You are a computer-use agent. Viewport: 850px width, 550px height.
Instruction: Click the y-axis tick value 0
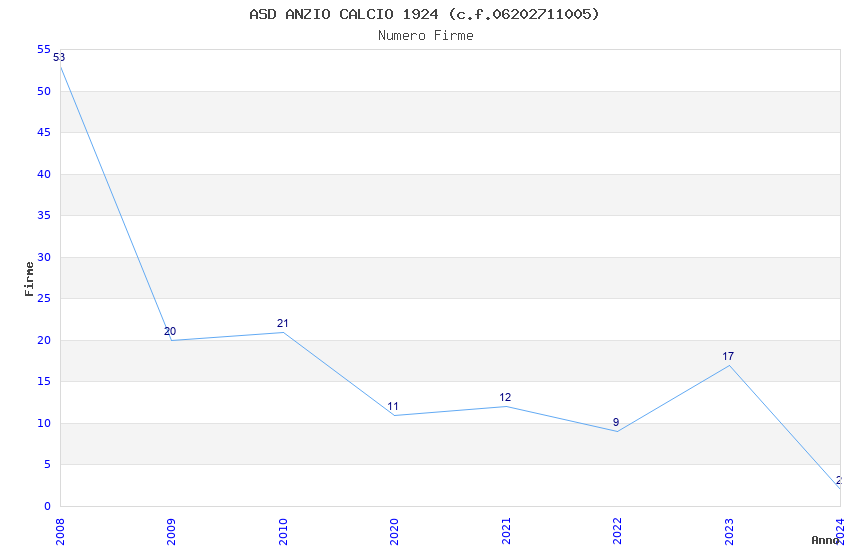click(48, 506)
